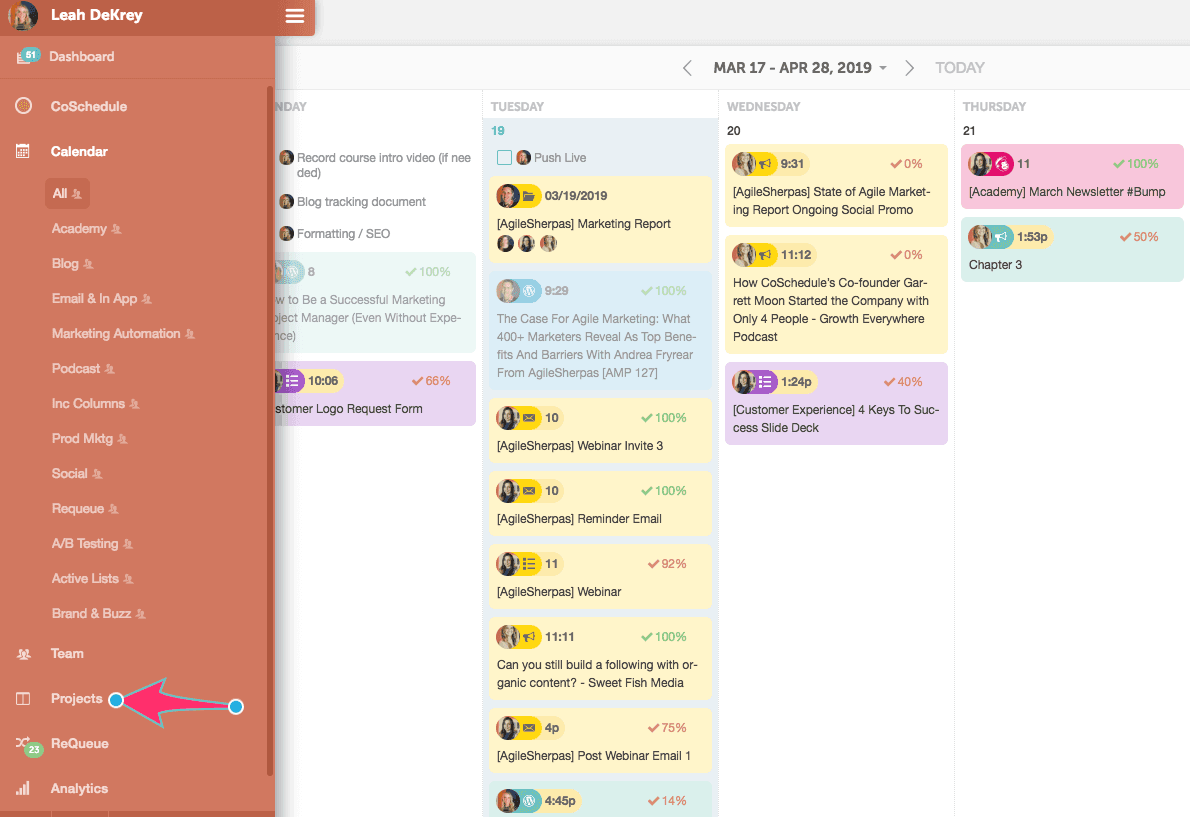Open Projects in sidebar

(77, 699)
